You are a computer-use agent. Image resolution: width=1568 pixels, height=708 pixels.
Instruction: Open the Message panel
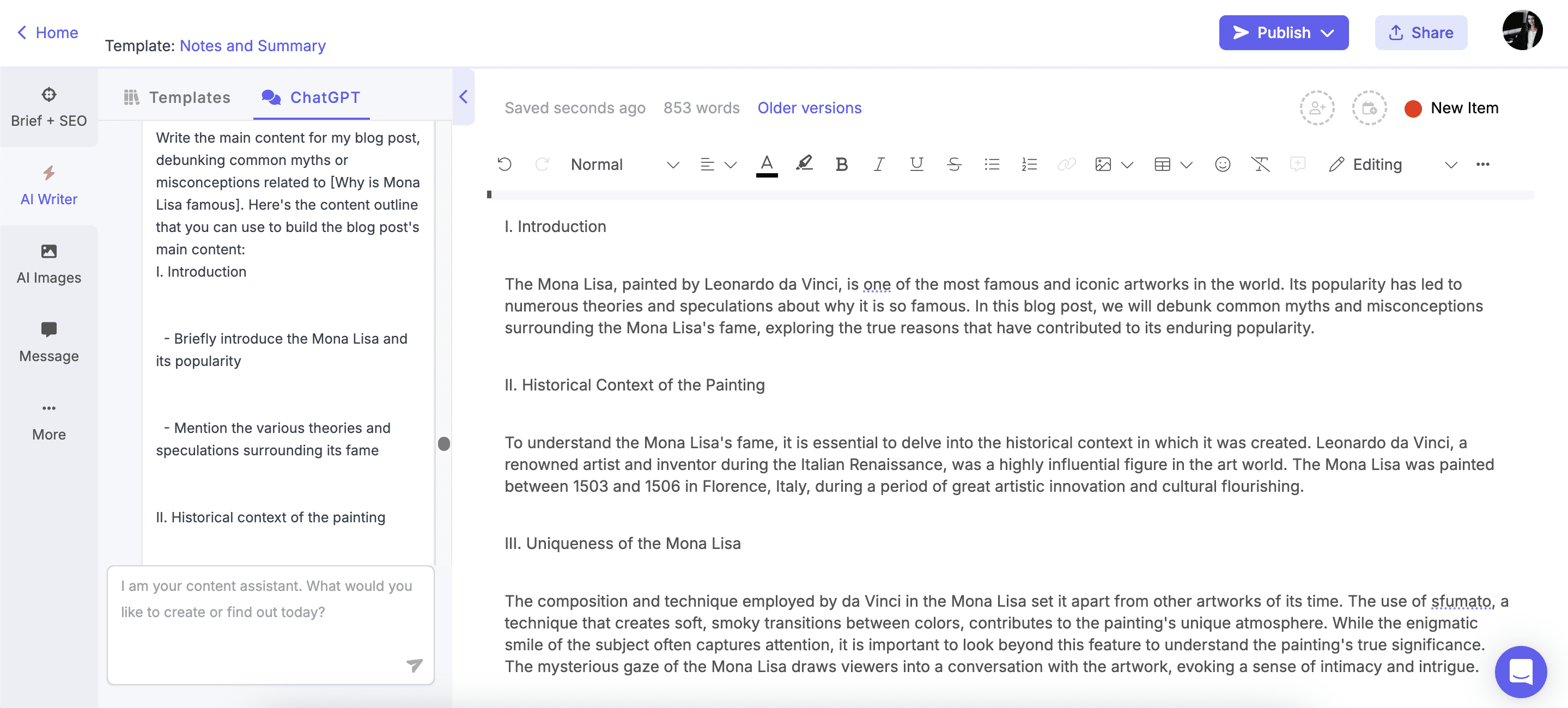48,343
